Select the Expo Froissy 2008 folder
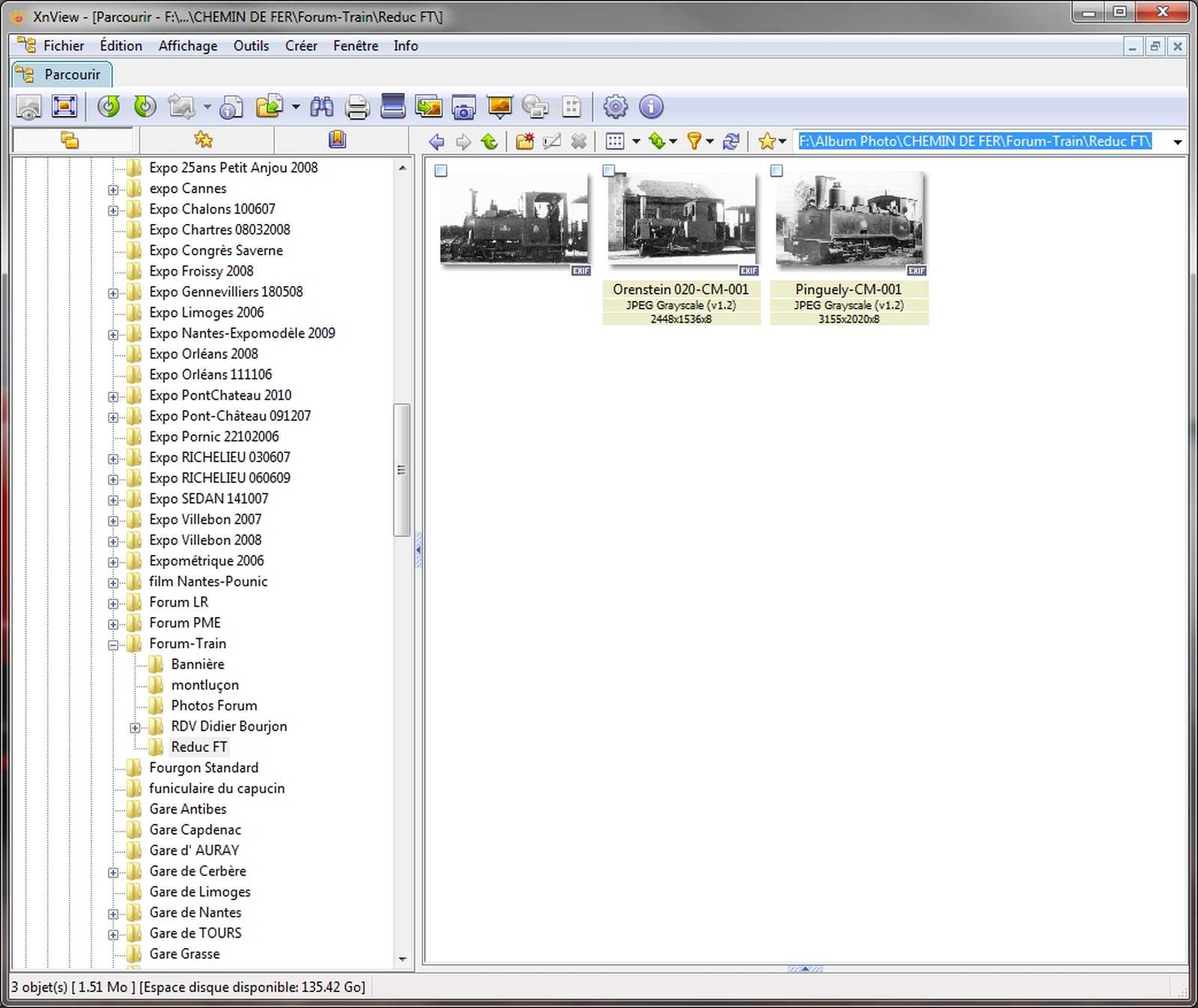1198x1008 pixels. click(x=201, y=271)
